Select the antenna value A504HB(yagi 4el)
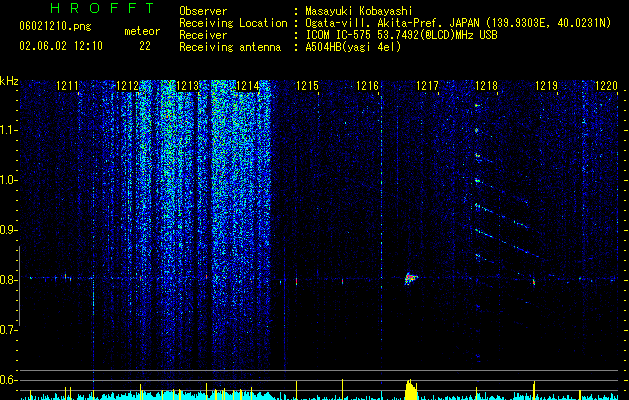629x400 pixels. pos(353,47)
